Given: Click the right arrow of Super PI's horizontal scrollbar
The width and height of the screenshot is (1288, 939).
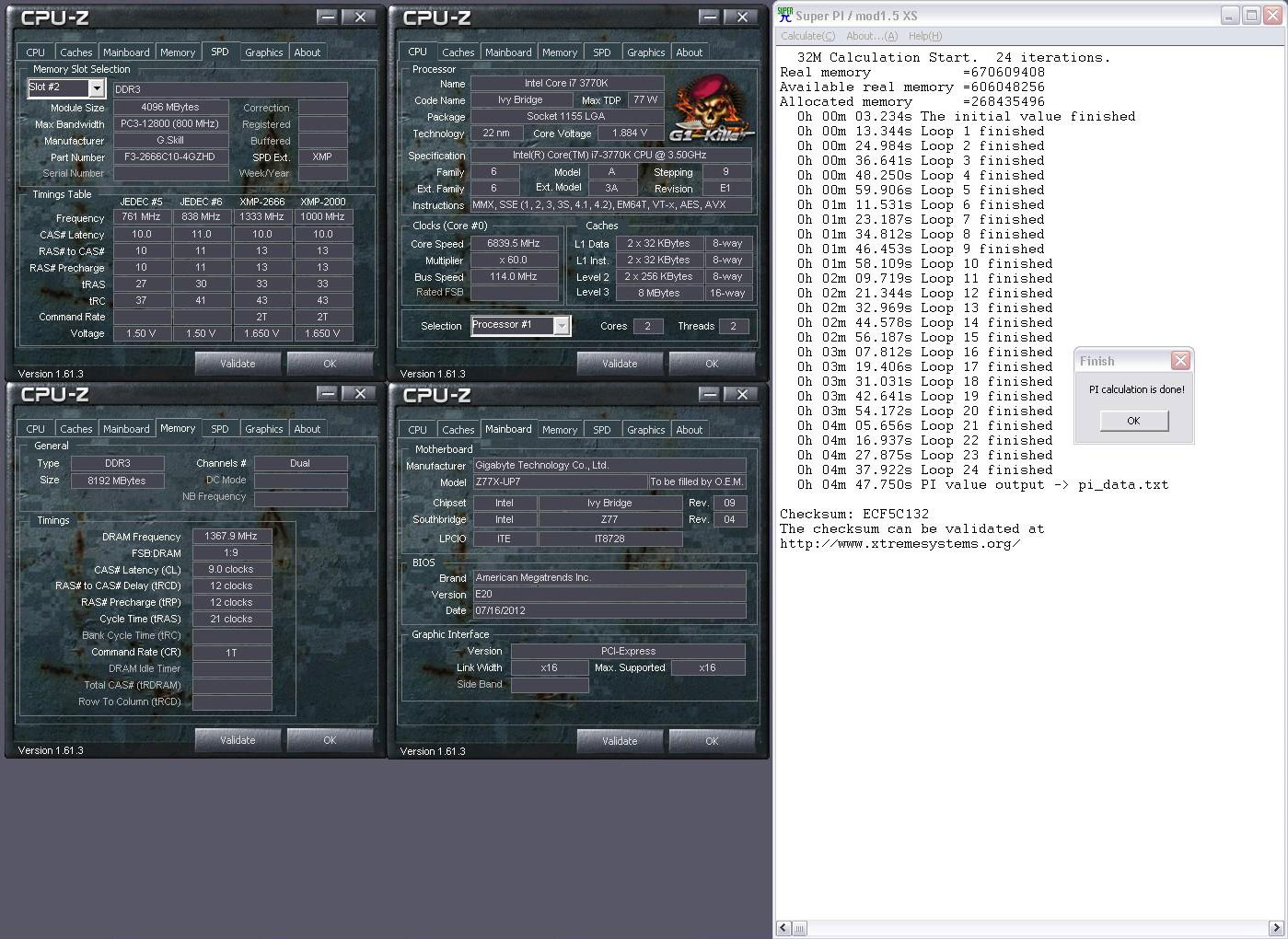Looking at the screenshot, I should click(1276, 928).
